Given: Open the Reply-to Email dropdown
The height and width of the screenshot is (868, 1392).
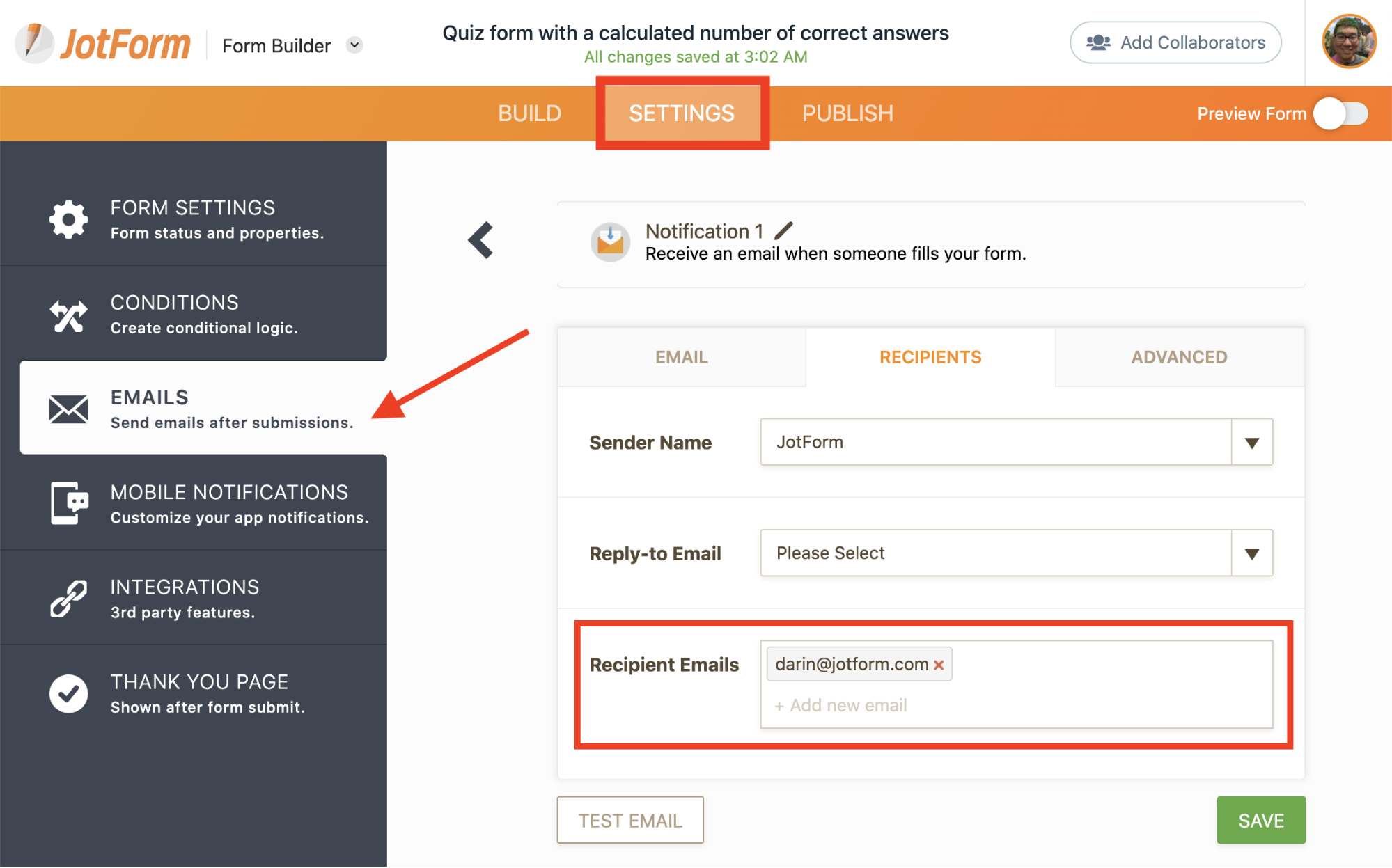Looking at the screenshot, I should (x=1015, y=553).
